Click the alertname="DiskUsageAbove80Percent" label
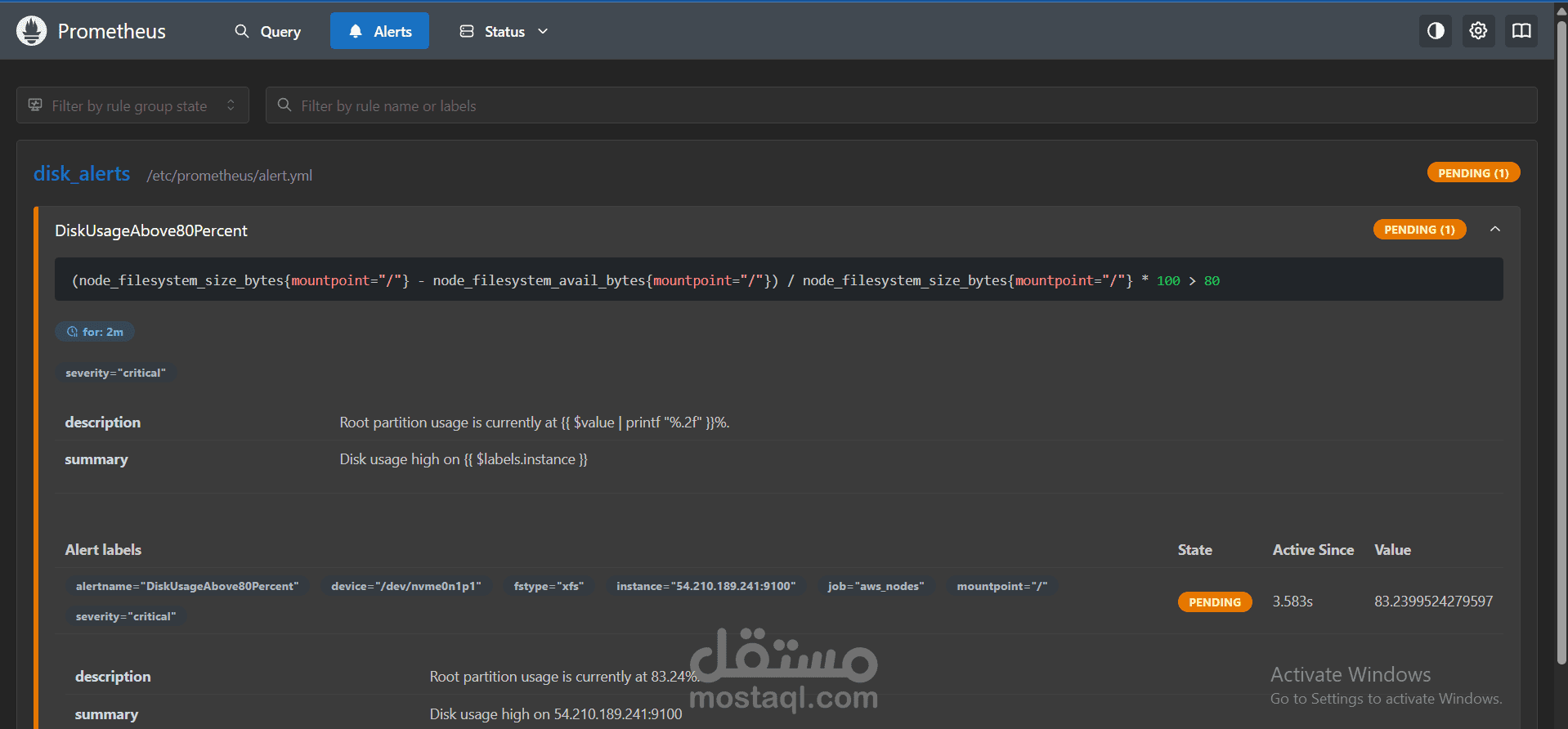 pyautogui.click(x=187, y=586)
